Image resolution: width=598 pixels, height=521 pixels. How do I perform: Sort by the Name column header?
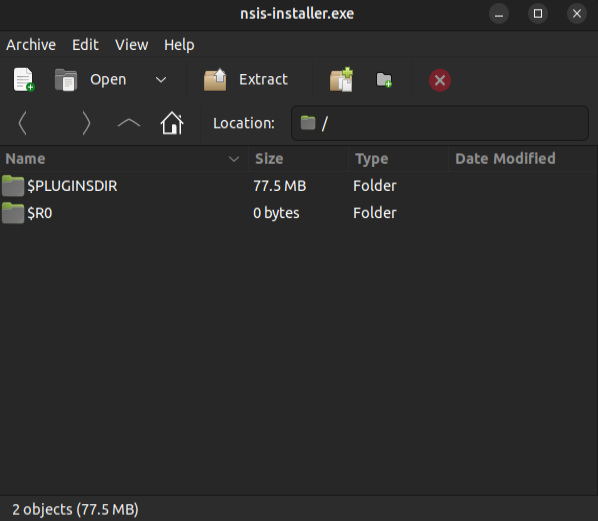click(x=124, y=159)
